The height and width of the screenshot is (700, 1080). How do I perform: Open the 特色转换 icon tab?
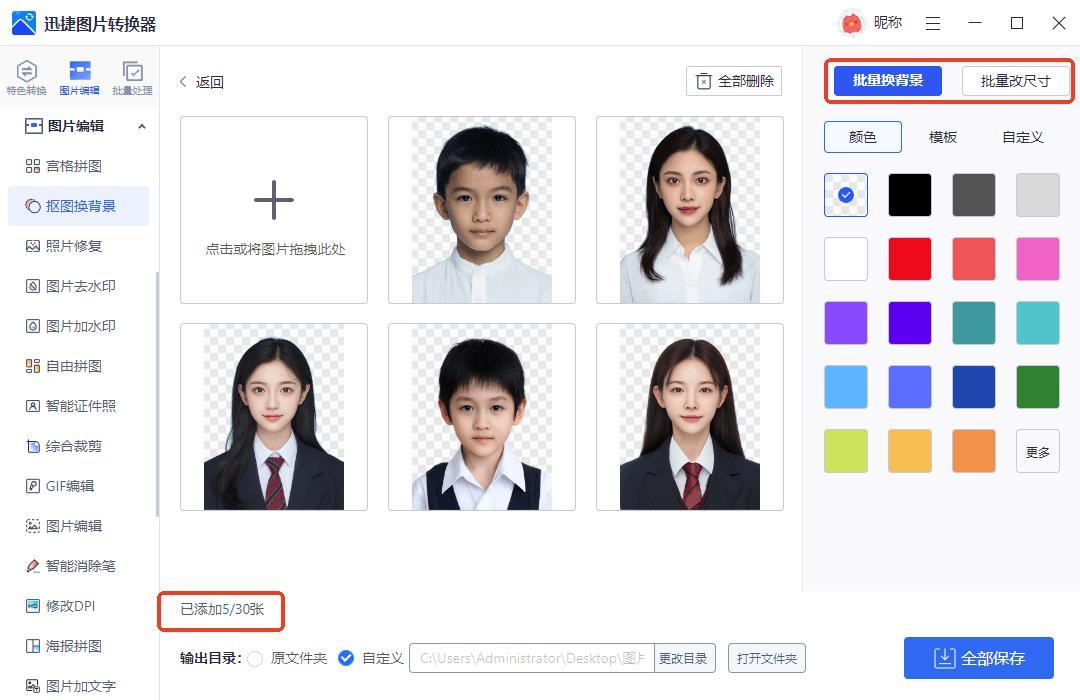point(27,76)
